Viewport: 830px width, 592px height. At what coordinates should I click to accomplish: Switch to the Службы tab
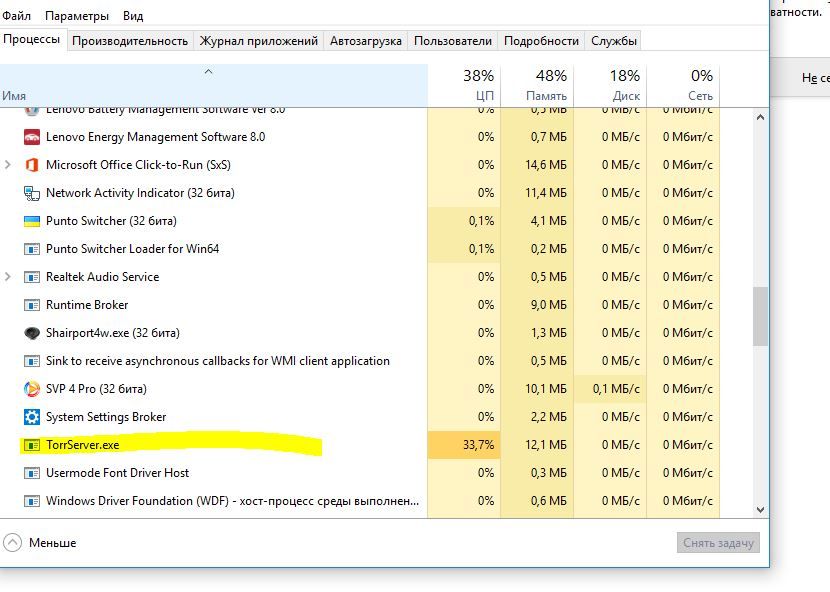click(x=614, y=41)
